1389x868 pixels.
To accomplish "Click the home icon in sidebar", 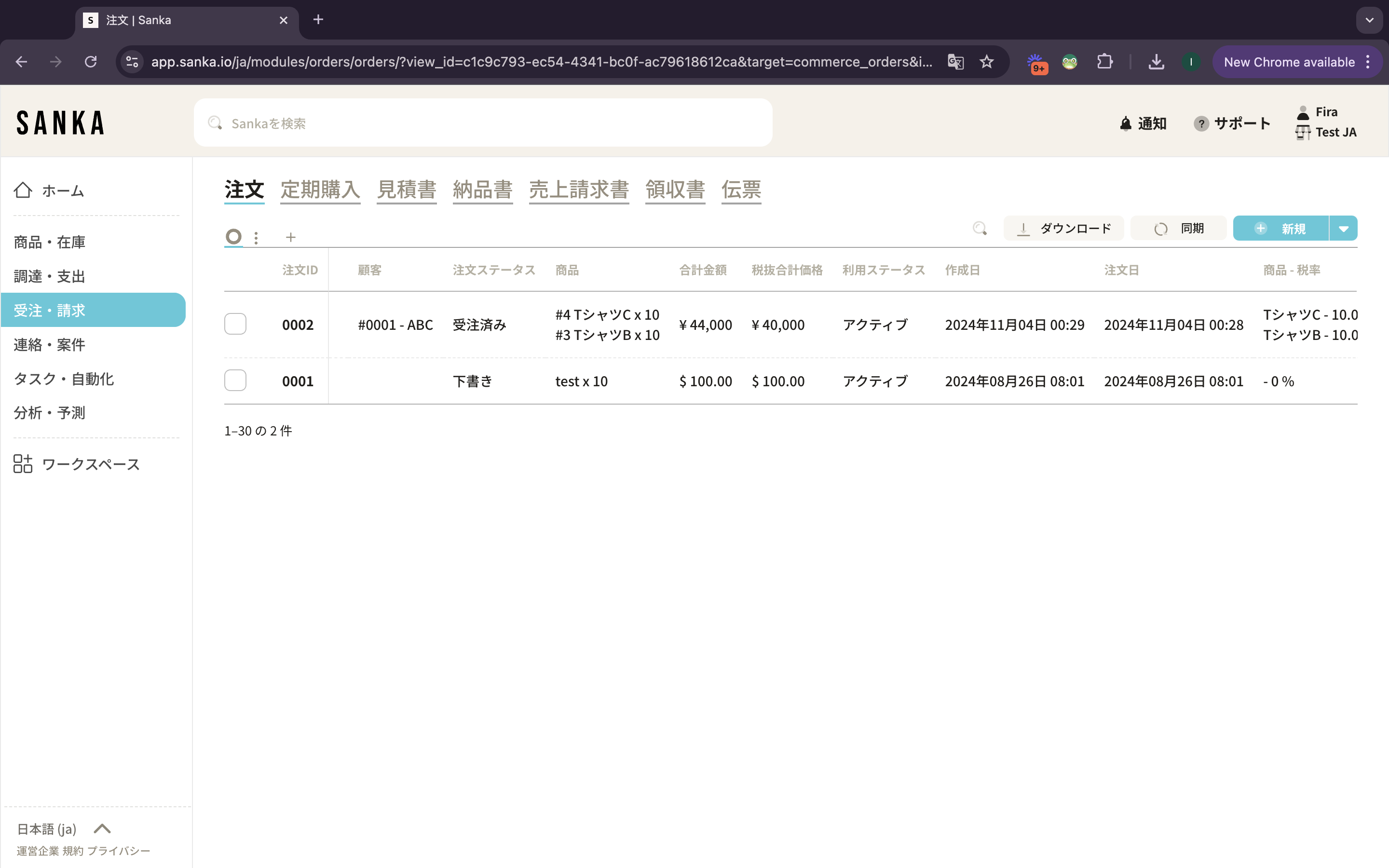I will 23,190.
